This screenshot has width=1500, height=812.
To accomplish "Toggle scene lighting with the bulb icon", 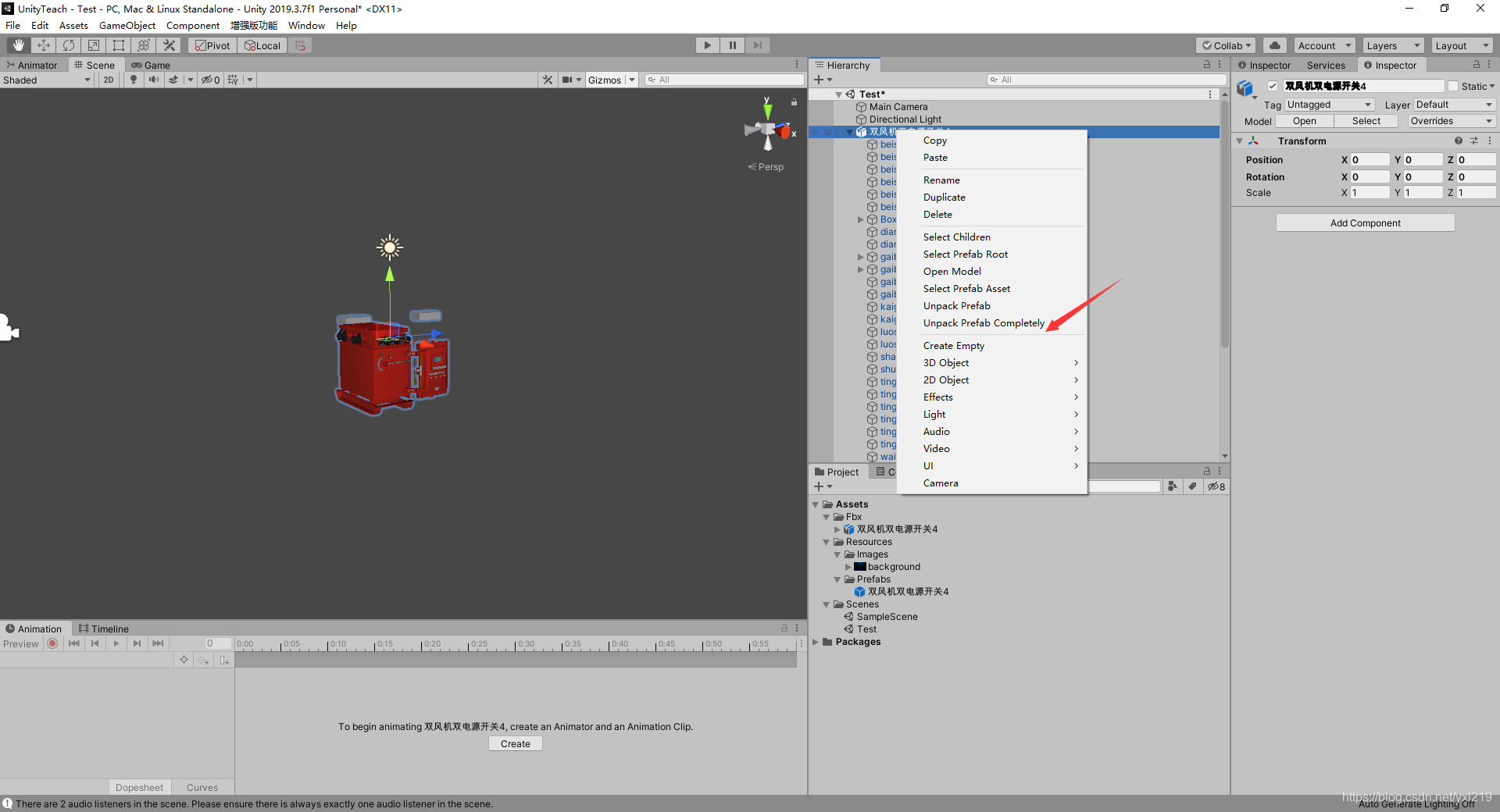I will point(134,80).
